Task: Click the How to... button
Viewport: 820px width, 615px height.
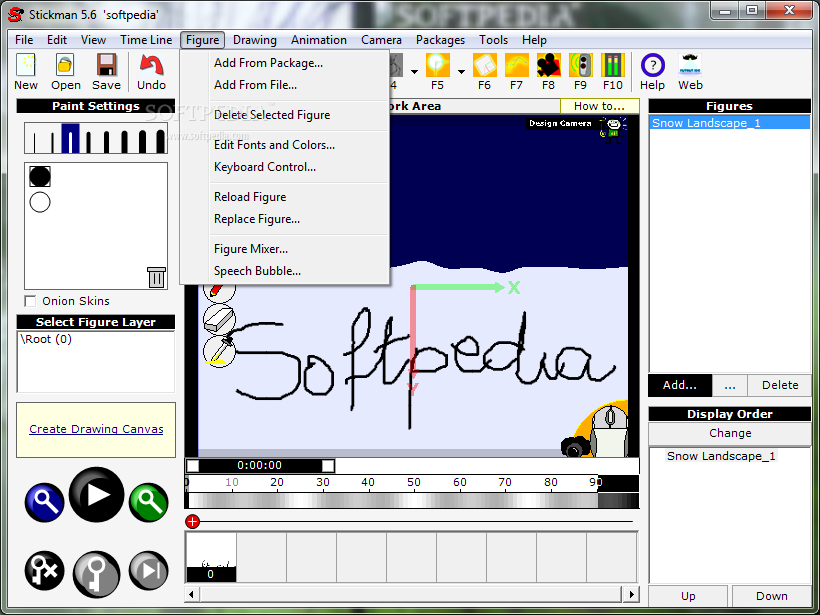Action: pos(599,106)
